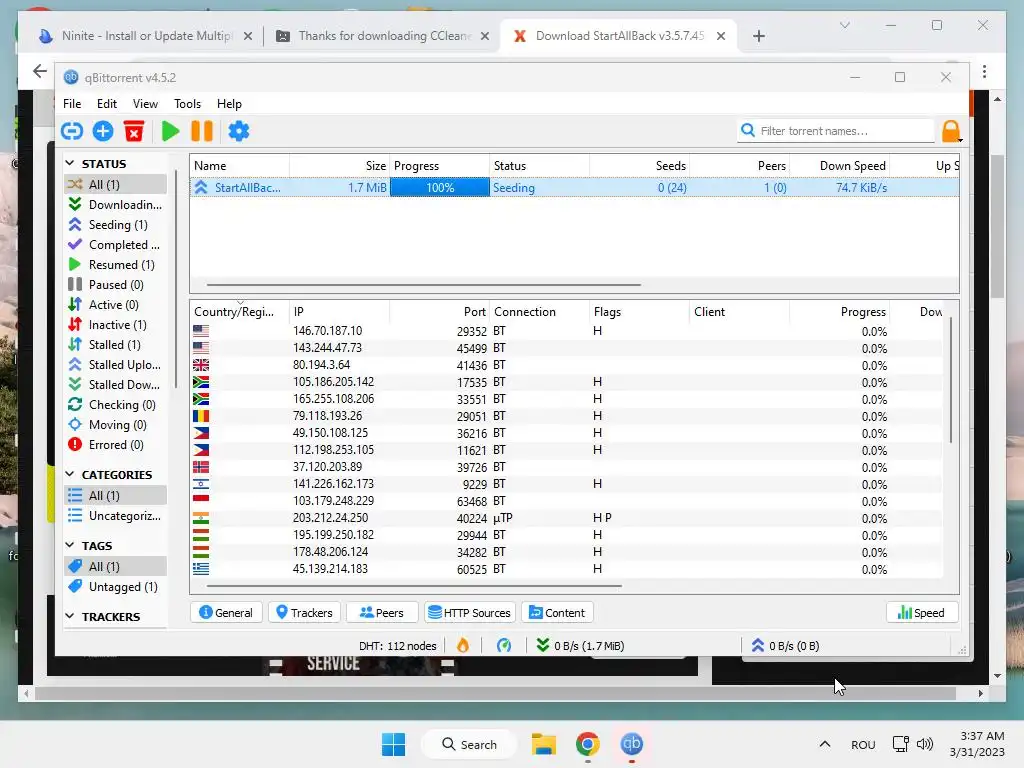Viewport: 1024px width, 768px height.
Task: Click All (1) under STATUS
Action: (x=116, y=184)
